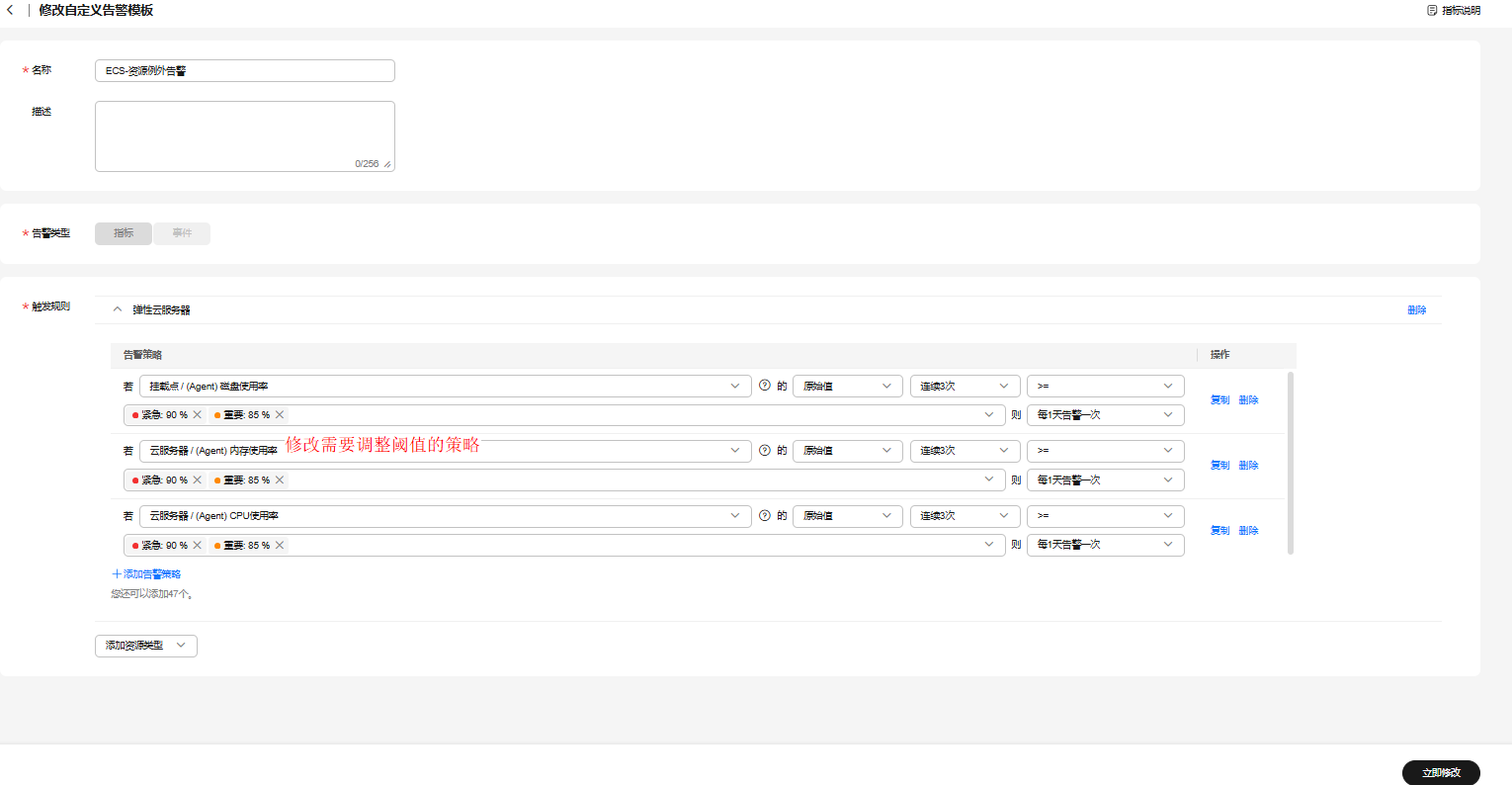Remove 重要 85% tag from memory usage policy
The height and width of the screenshot is (785, 1512).
tap(280, 480)
